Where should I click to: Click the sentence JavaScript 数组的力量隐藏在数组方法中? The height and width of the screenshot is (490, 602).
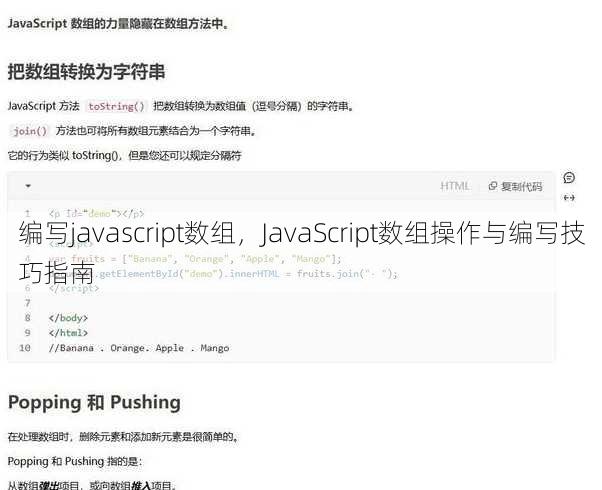click(x=118, y=23)
